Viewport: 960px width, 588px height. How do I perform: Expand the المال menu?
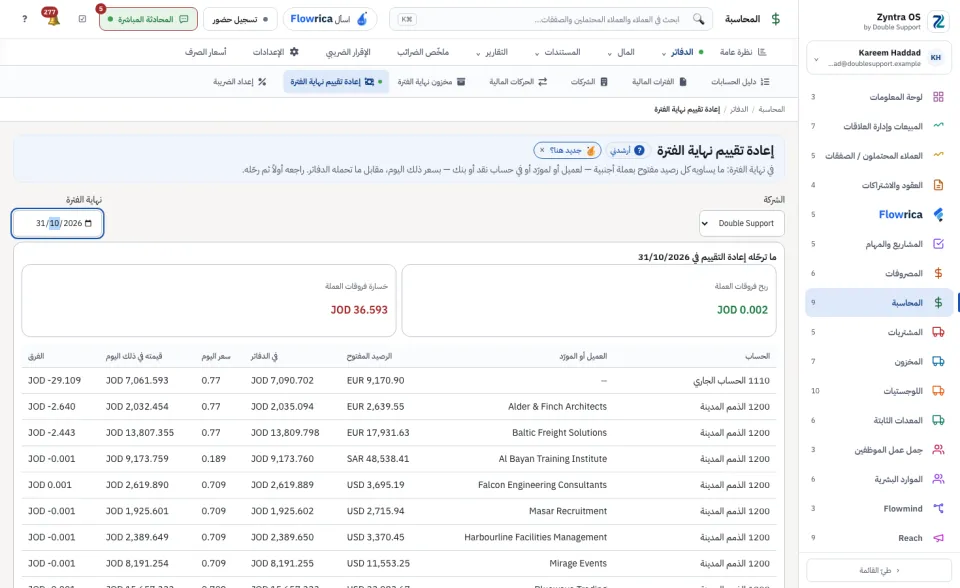click(621, 52)
